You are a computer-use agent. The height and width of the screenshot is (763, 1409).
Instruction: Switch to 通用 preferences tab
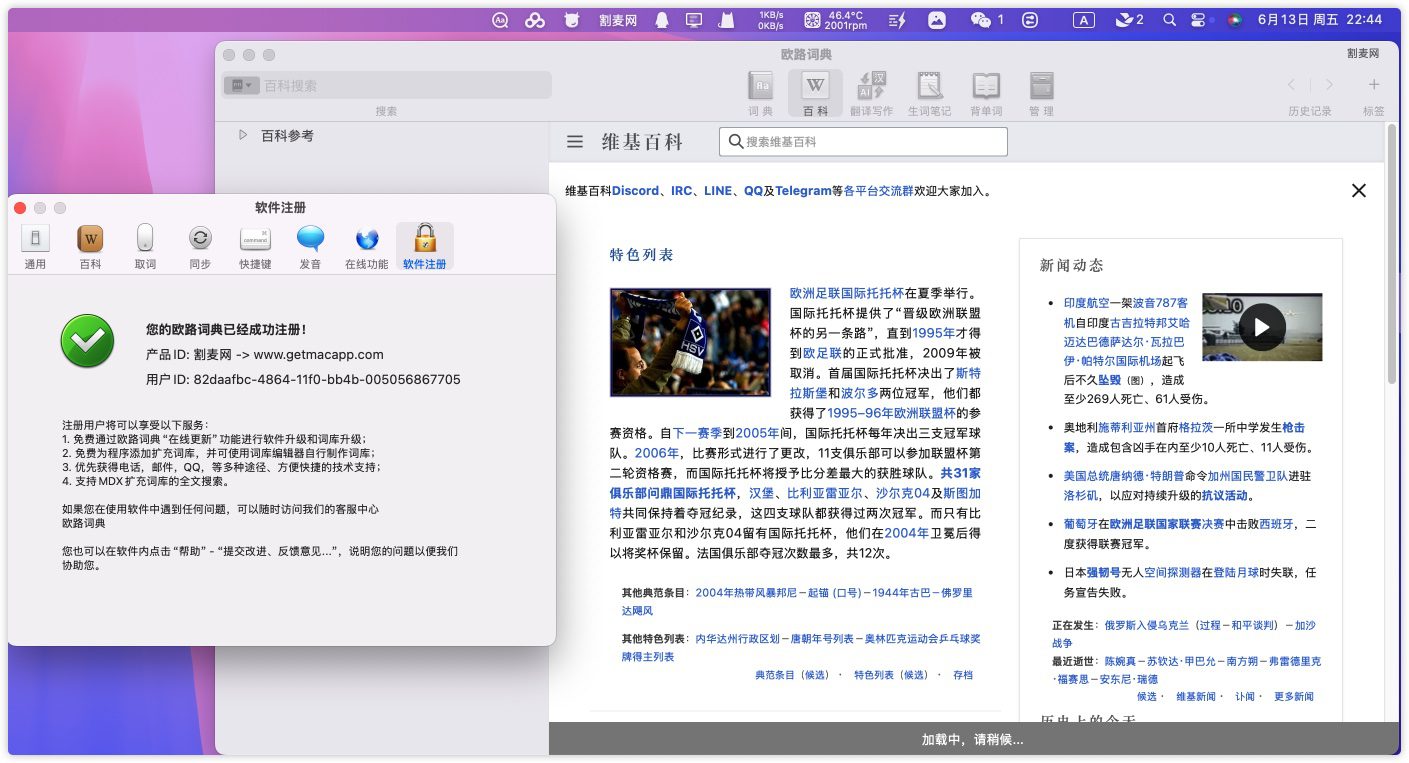point(35,247)
